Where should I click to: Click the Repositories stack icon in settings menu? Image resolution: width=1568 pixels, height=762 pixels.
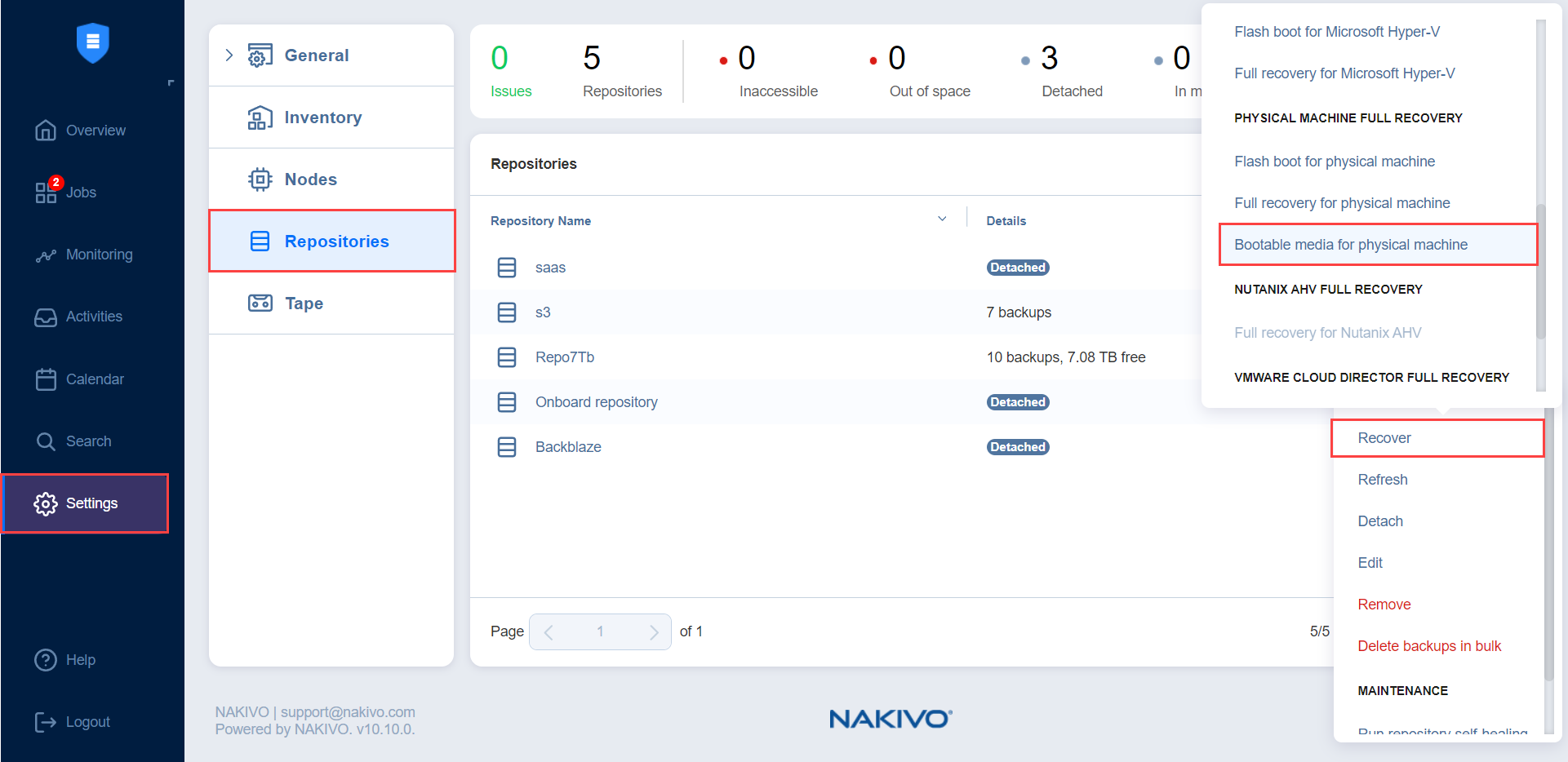coord(260,241)
